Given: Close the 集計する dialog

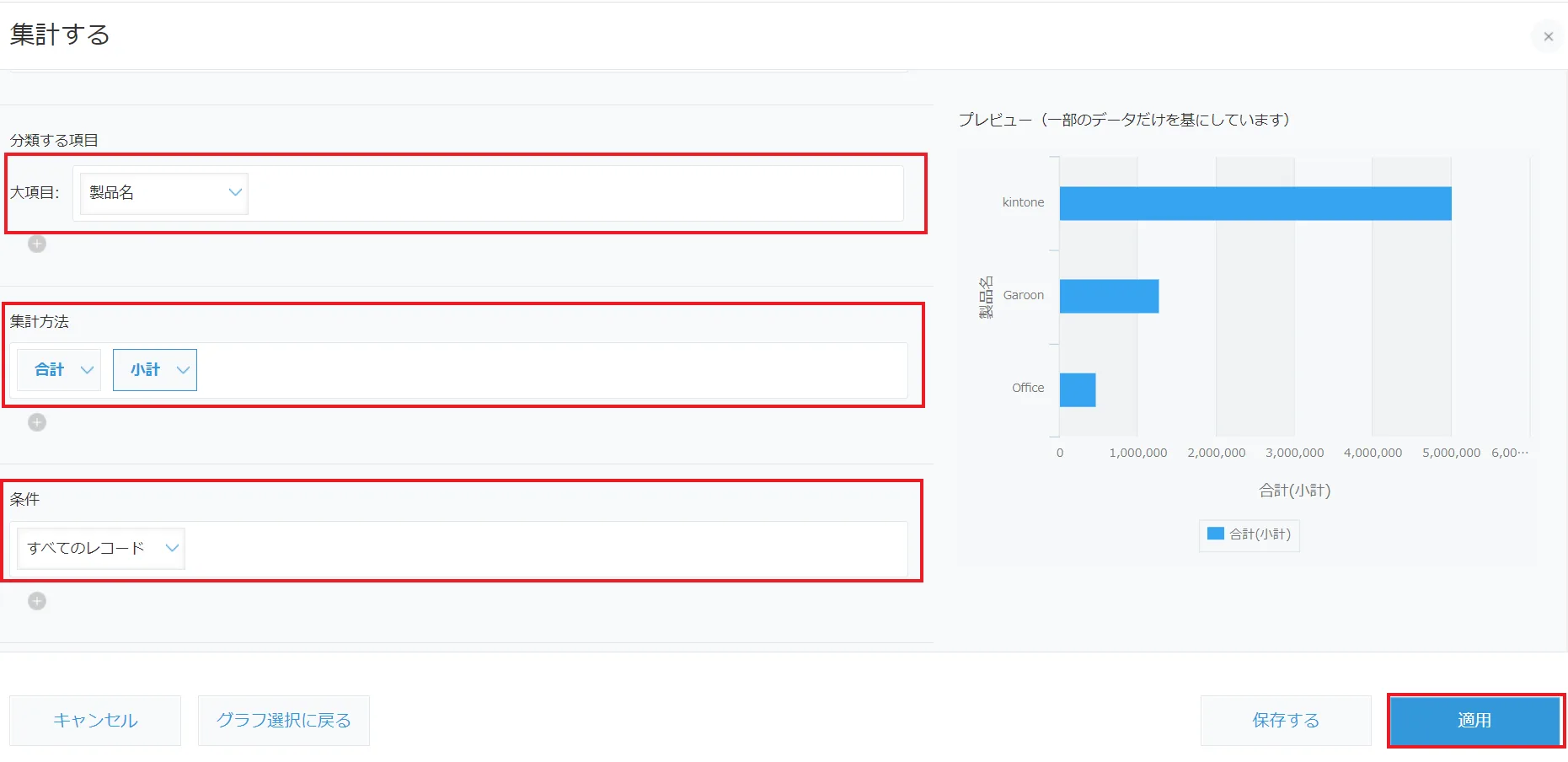Looking at the screenshot, I should 1548,36.
